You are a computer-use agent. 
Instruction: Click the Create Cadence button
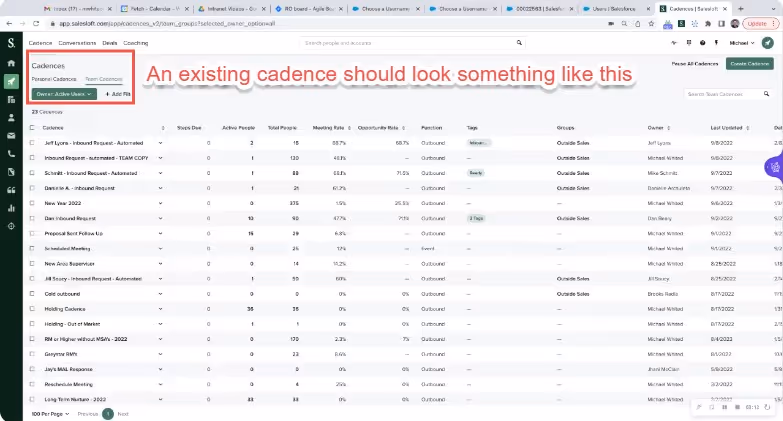pos(750,64)
